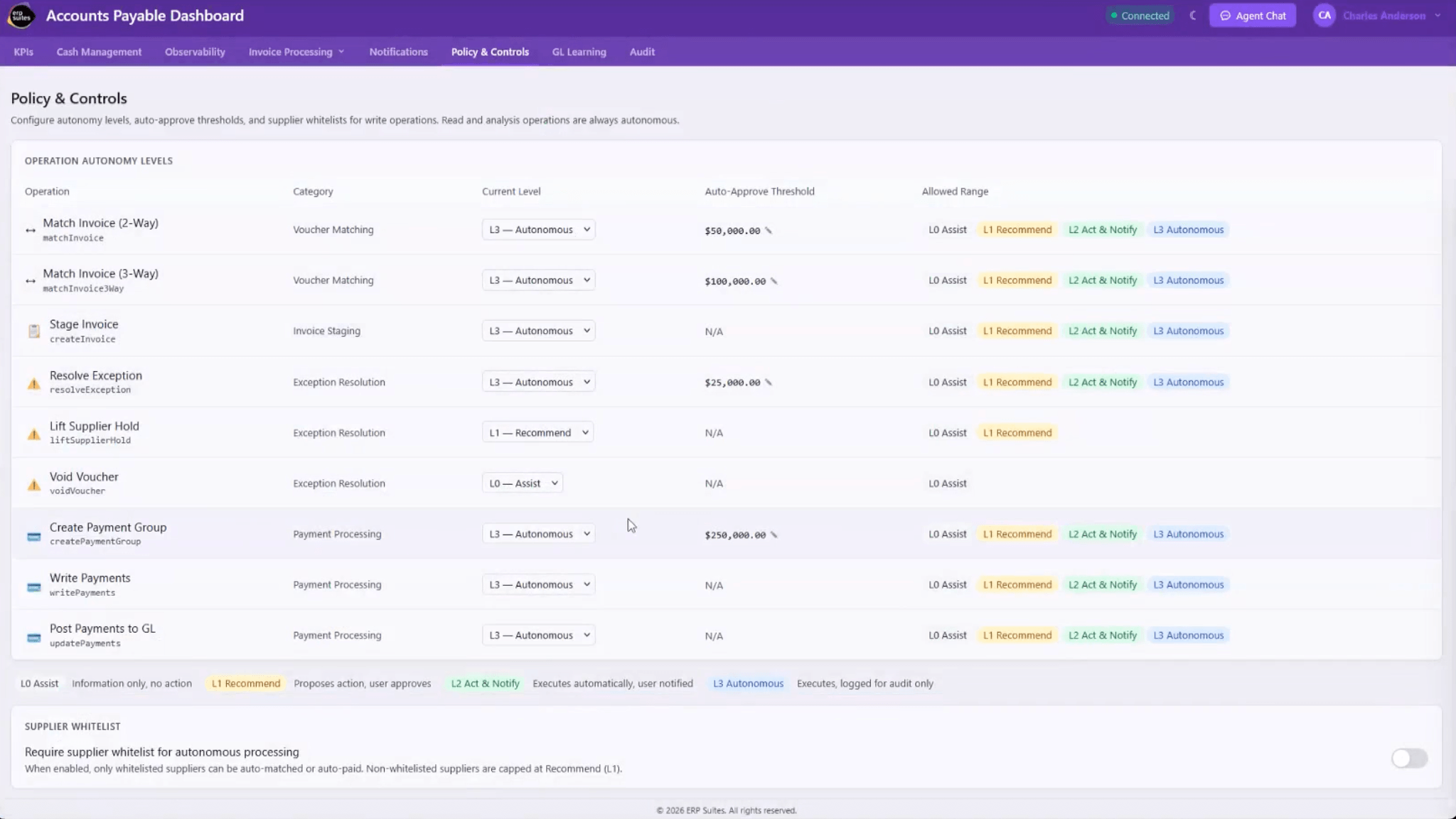Switch to the Observability tab
Viewport: 1456px width, 819px height.
click(195, 52)
